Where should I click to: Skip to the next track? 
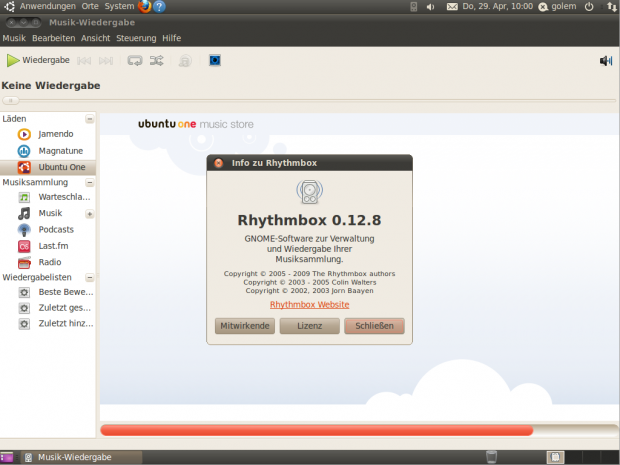106,60
